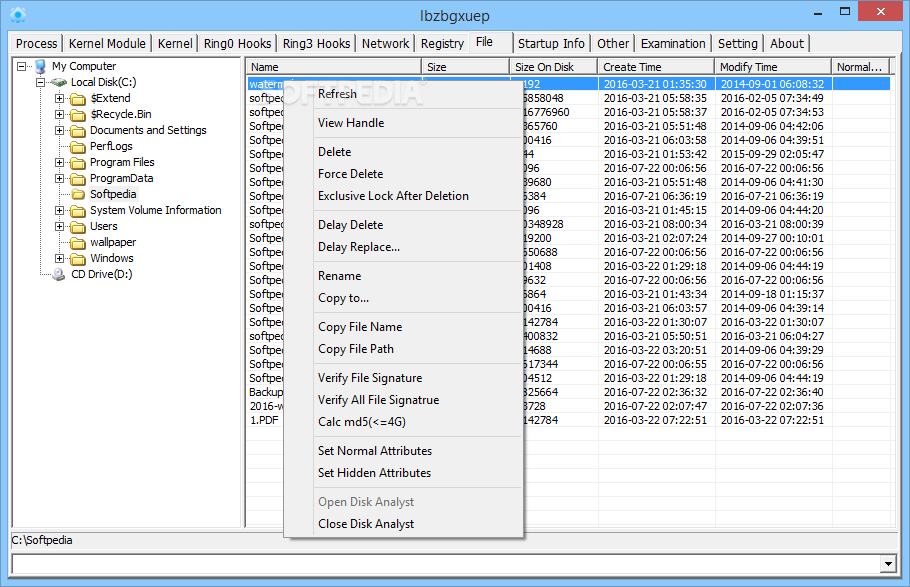Click the Local Disk(C:) drive icon
The height and width of the screenshot is (587, 910).
[x=59, y=82]
